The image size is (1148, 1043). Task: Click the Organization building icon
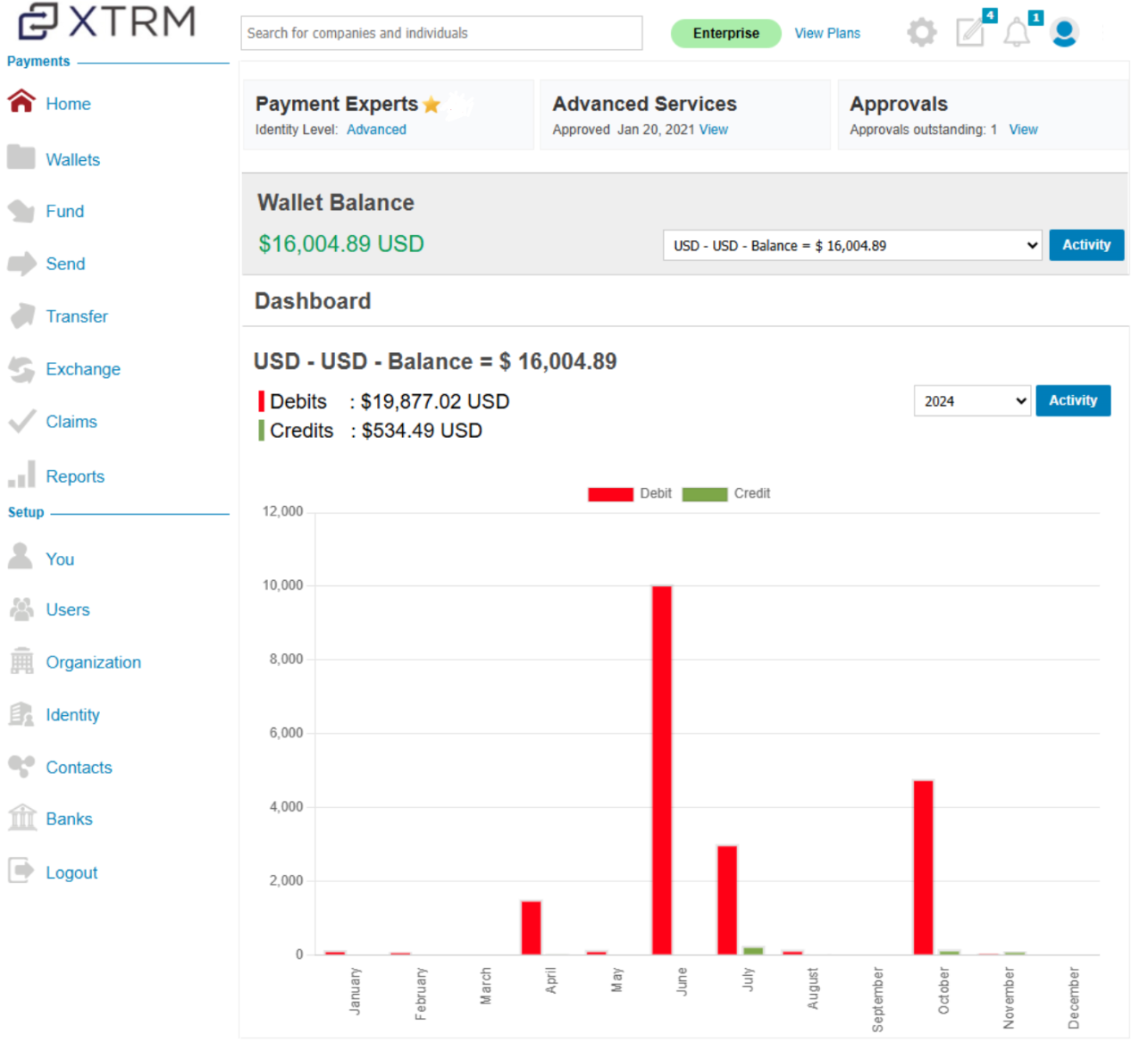[x=21, y=660]
